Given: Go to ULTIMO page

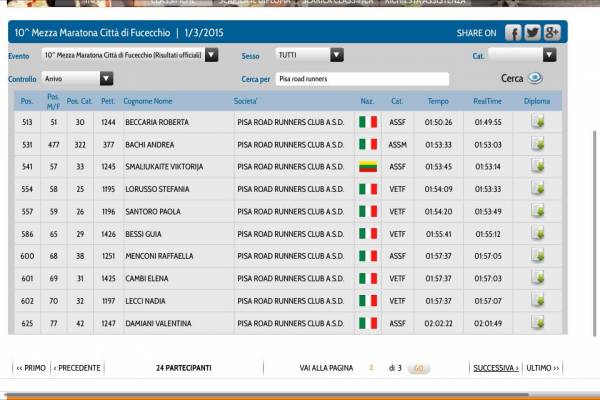Looking at the screenshot, I should tap(543, 368).
